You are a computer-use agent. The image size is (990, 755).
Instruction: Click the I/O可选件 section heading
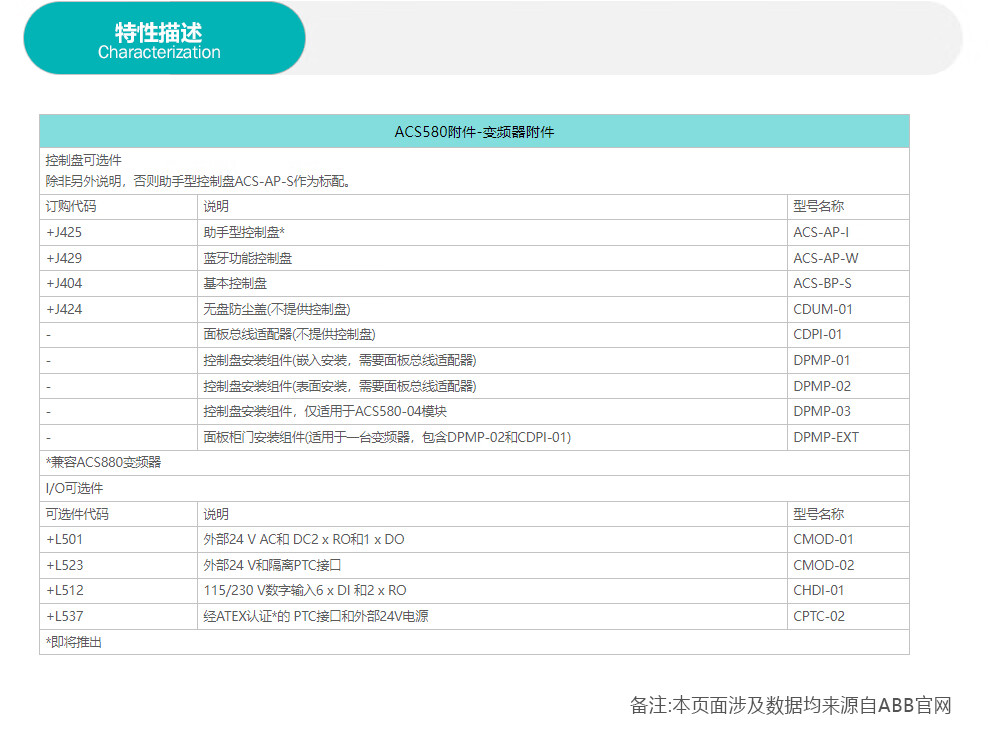click(x=74, y=488)
